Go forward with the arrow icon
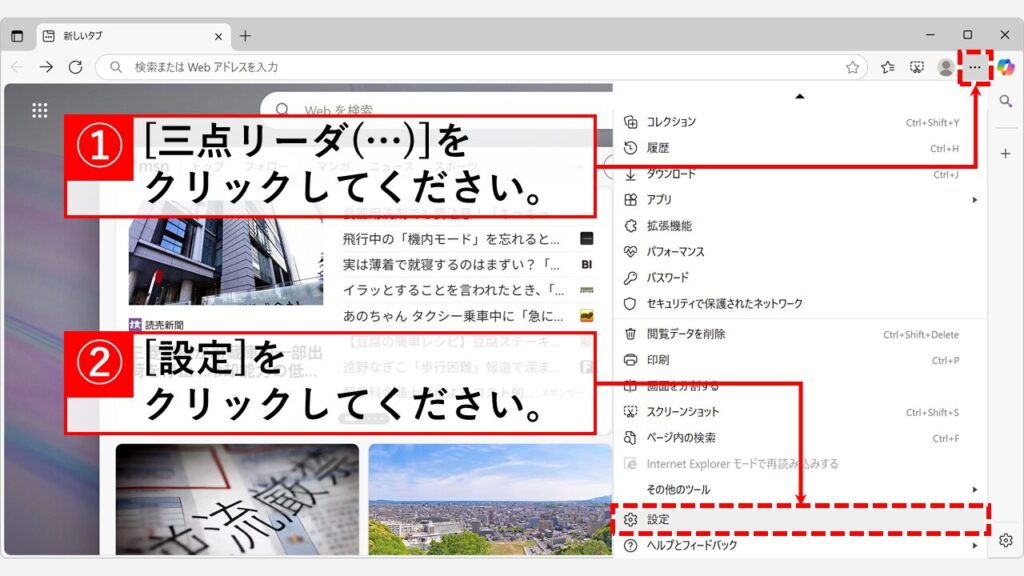The height and width of the screenshot is (576, 1024). 46,67
